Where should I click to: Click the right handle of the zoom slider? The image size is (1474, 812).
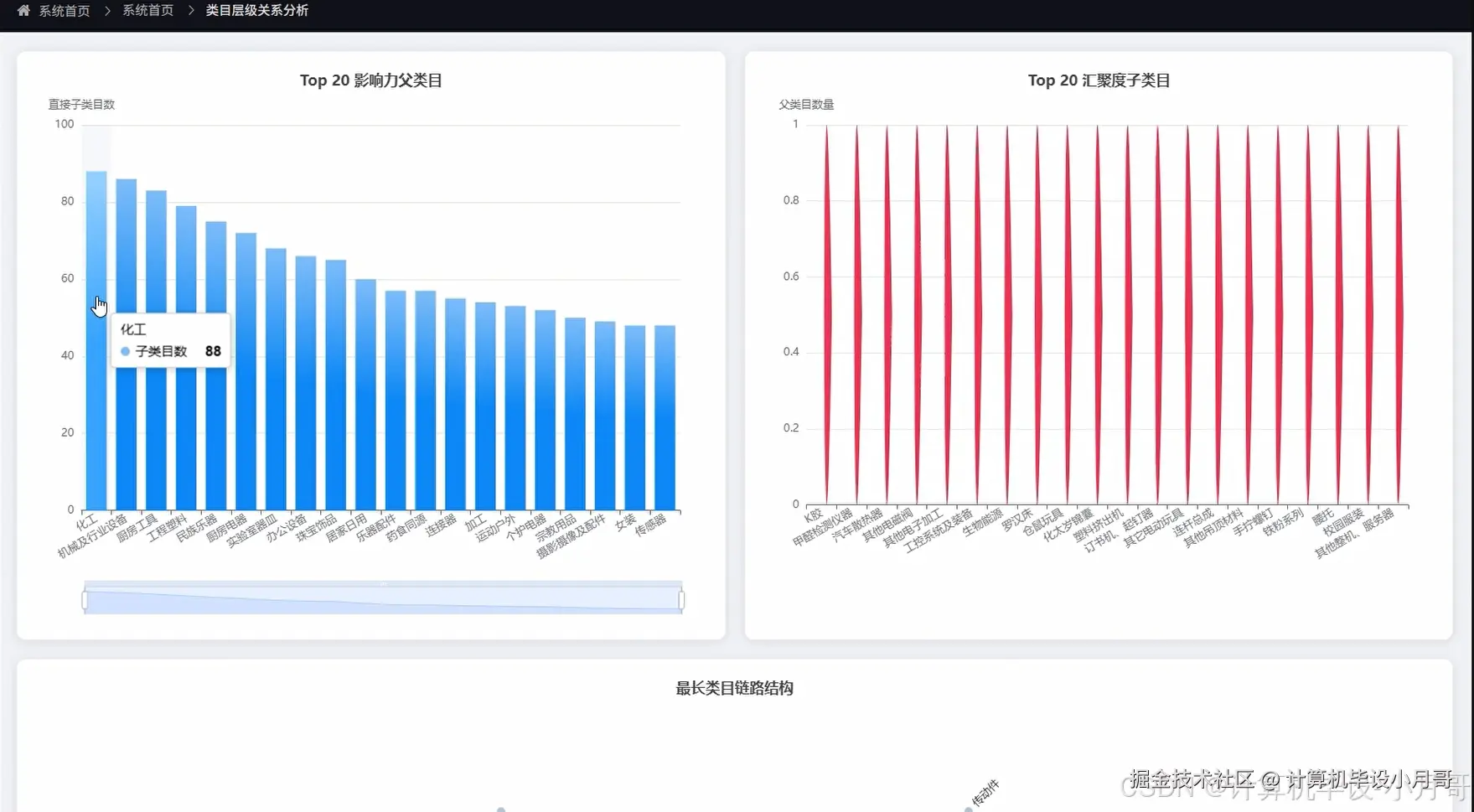(x=681, y=600)
